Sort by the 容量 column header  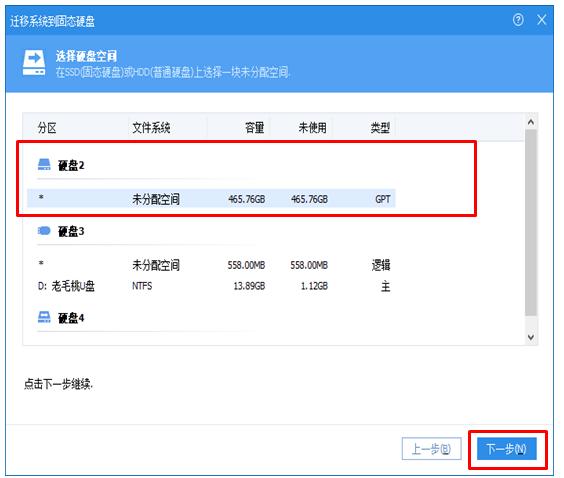(255, 128)
